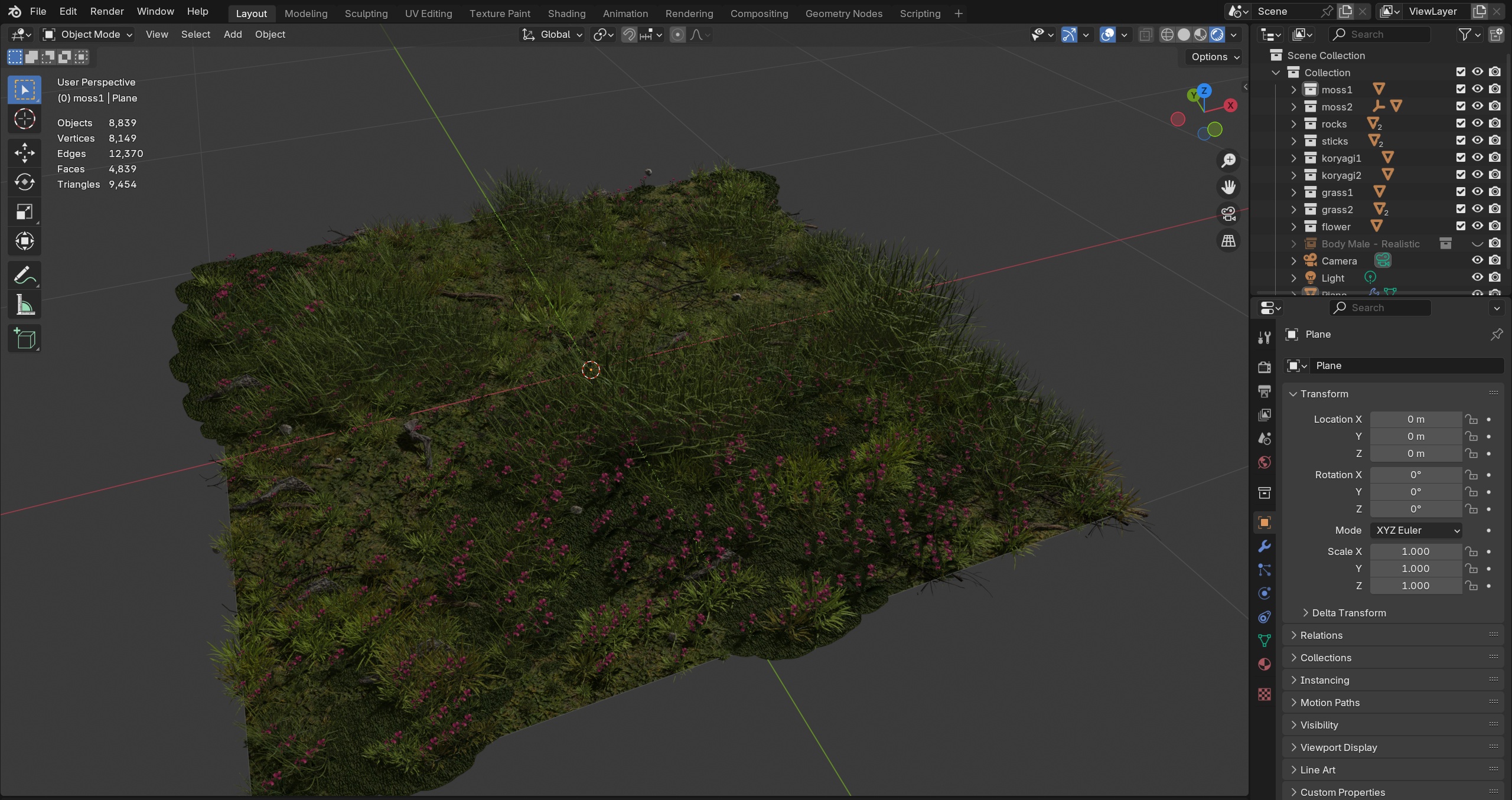Select the Measure tool
The image size is (1512, 800).
[x=24, y=305]
